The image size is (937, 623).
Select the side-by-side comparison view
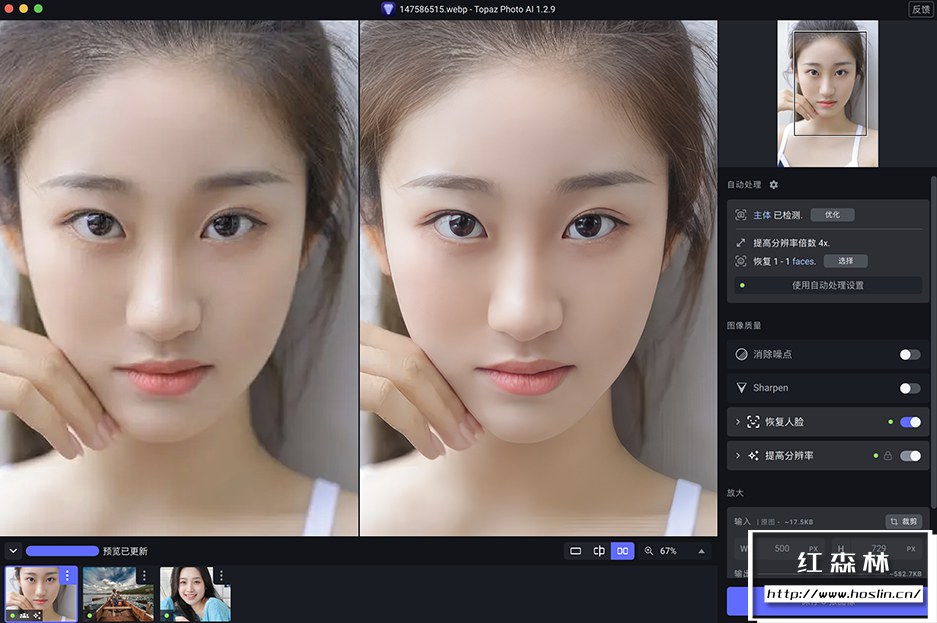(622, 551)
